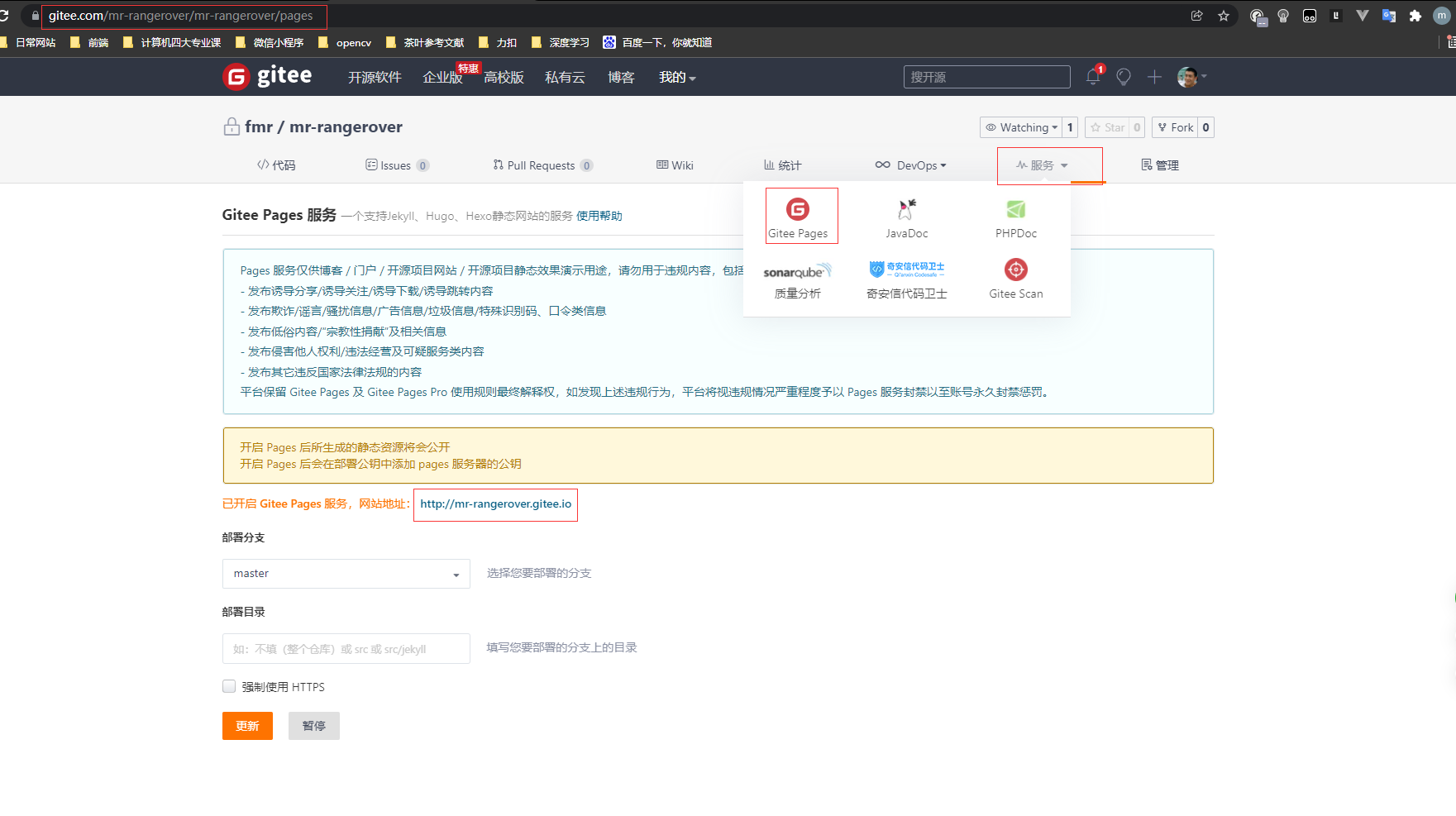Open the notifications bell icon
Screen dimensions: 1456x816
pyautogui.click(x=1093, y=77)
